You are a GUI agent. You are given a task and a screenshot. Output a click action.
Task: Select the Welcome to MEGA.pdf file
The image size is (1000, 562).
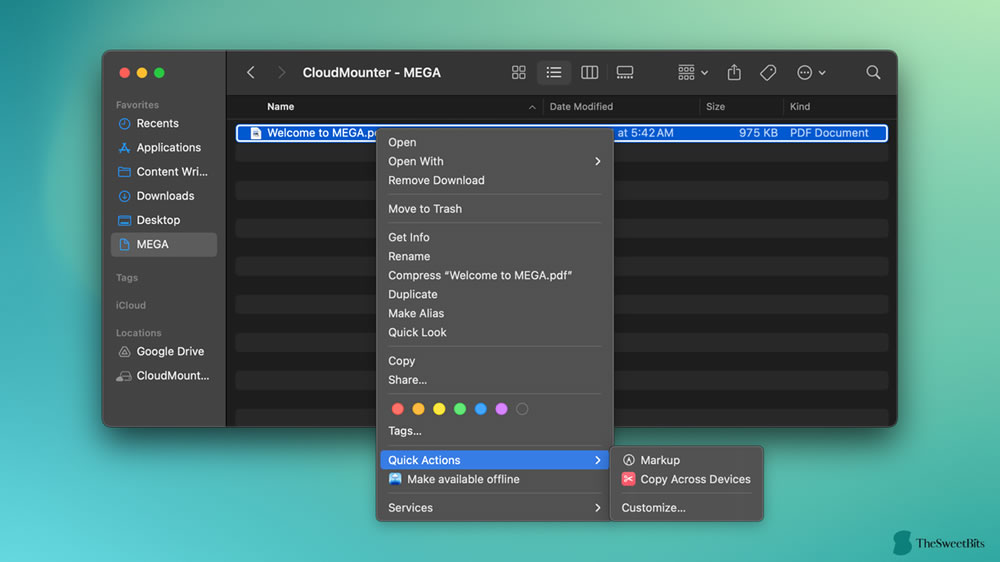tap(561, 133)
